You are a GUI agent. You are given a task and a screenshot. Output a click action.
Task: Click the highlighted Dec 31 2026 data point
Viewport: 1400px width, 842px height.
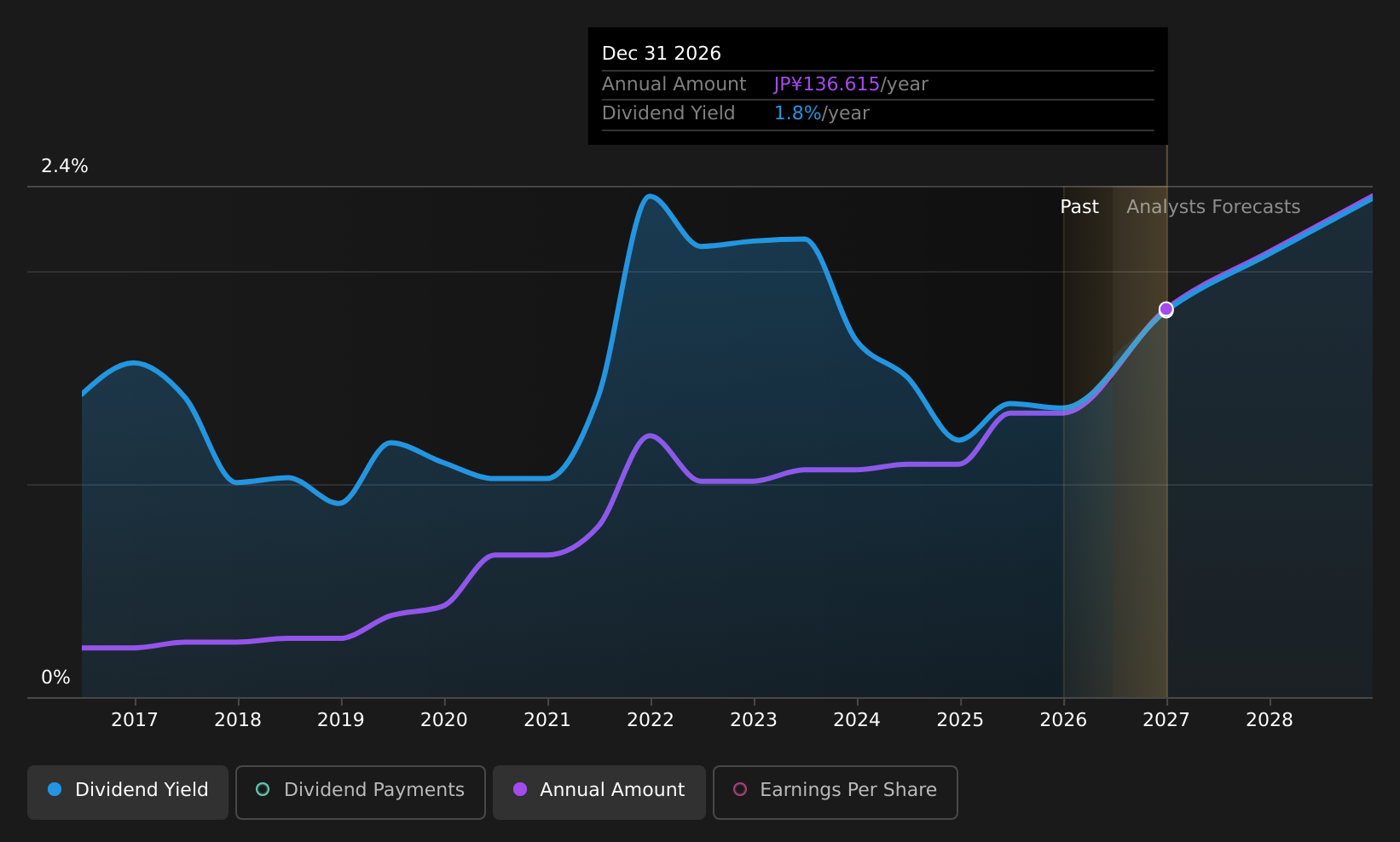coord(1166,309)
